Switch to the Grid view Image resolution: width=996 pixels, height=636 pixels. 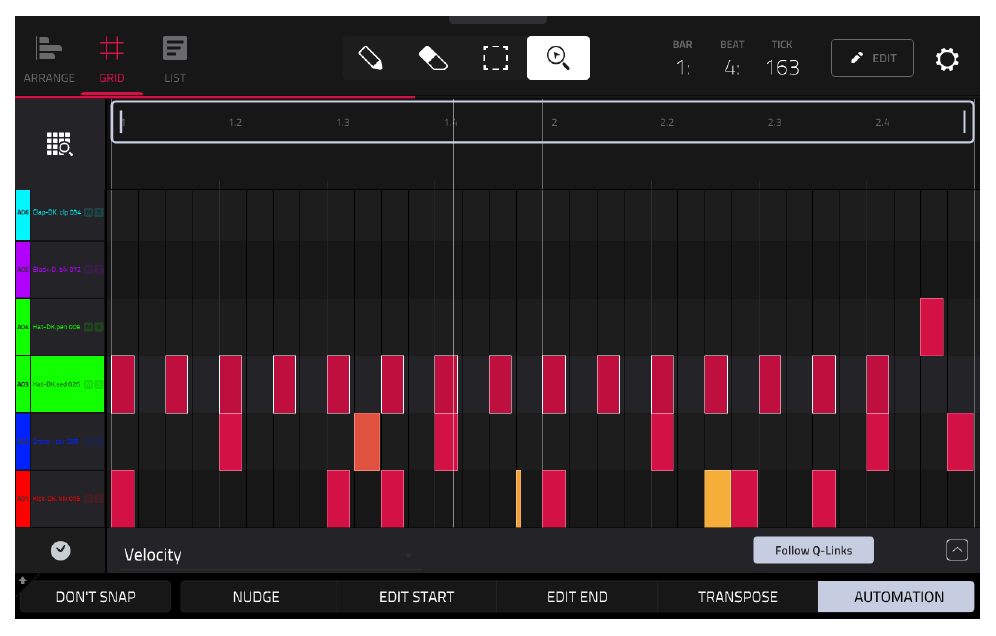112,60
